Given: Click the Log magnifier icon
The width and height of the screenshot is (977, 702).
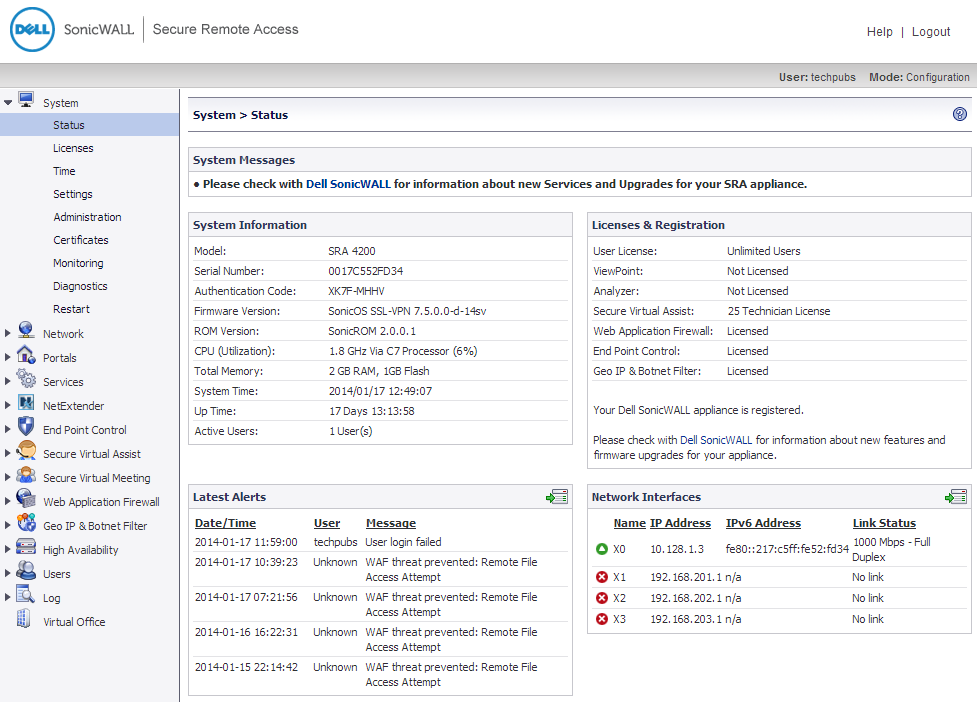Looking at the screenshot, I should [26, 594].
